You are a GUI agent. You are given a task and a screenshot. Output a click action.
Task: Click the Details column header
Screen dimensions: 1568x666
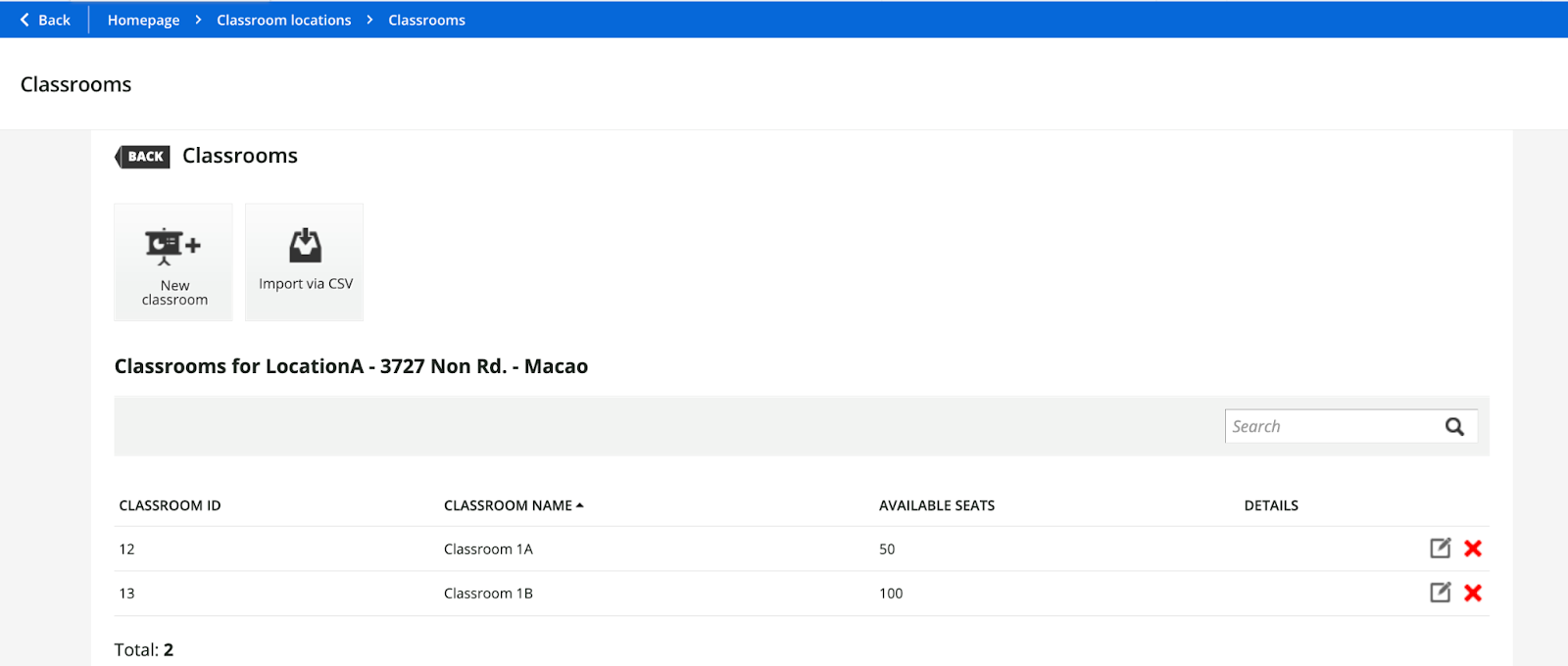[x=1270, y=505]
